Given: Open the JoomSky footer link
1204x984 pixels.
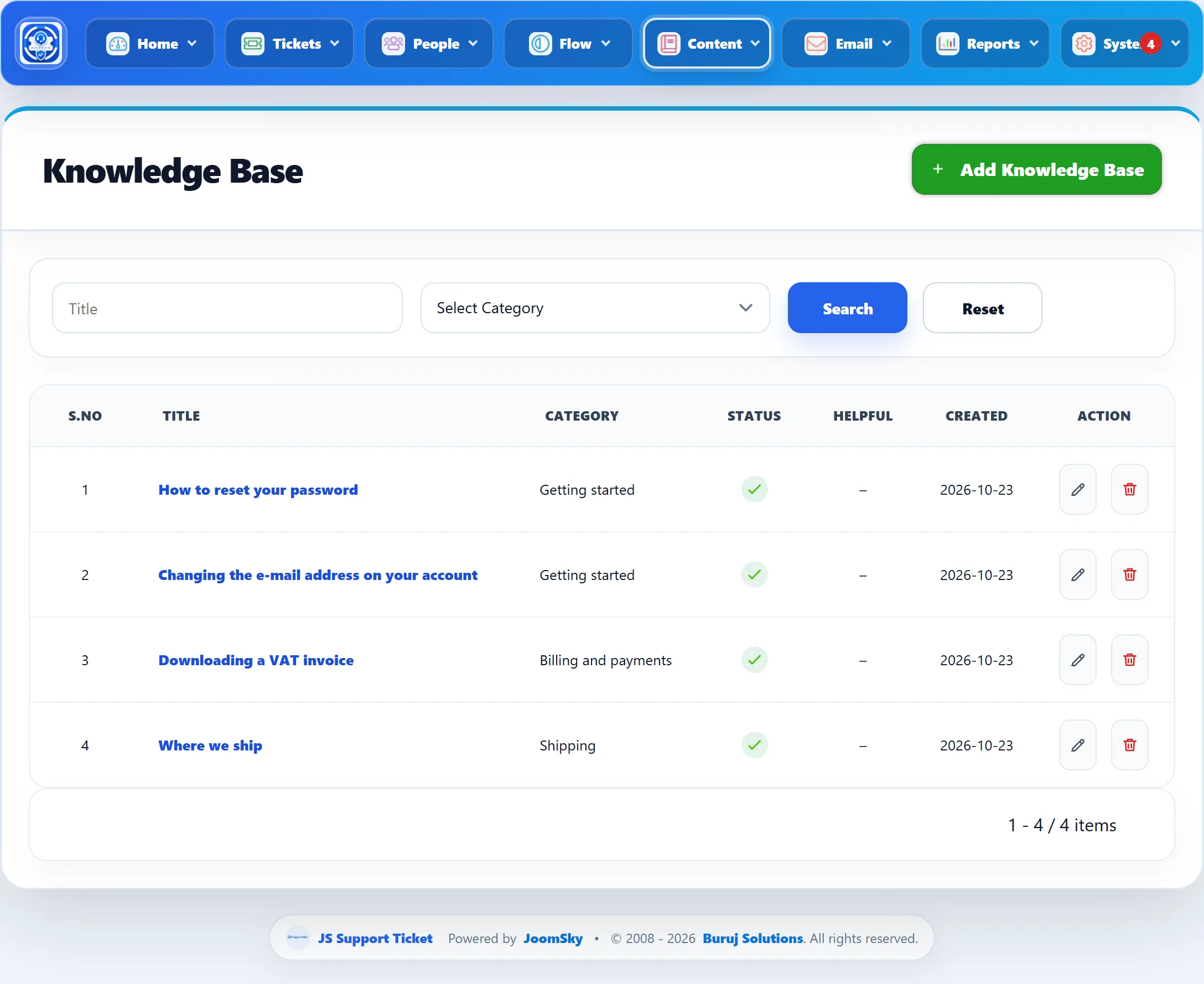Looking at the screenshot, I should (552, 938).
